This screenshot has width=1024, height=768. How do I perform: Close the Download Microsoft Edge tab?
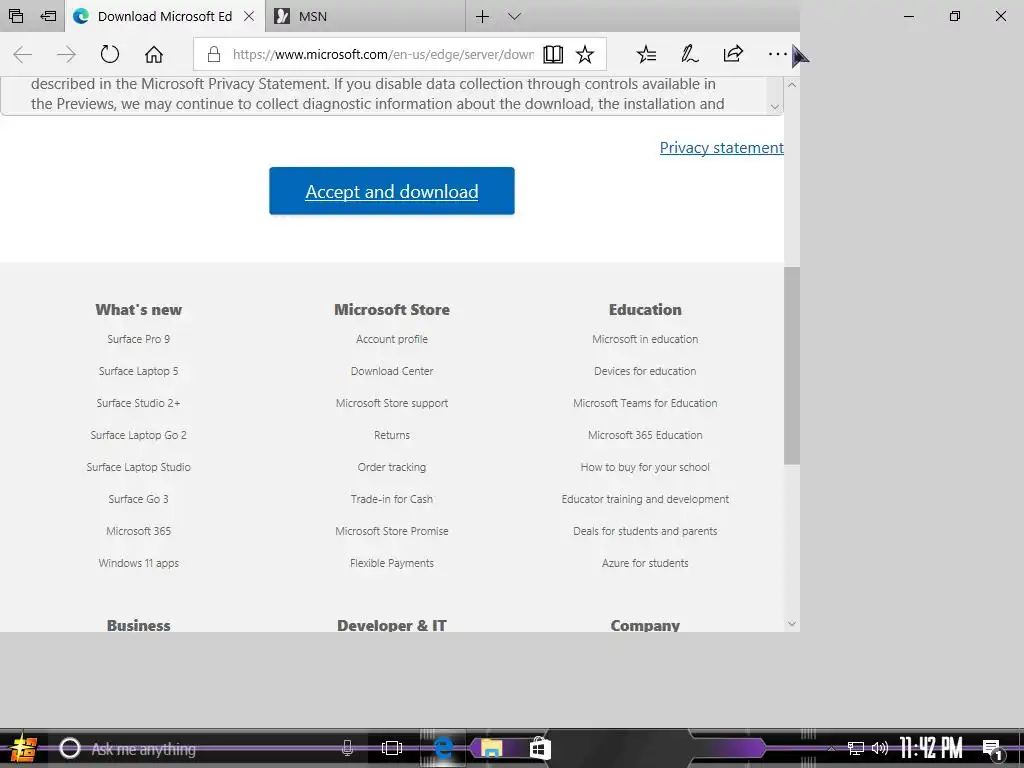tap(249, 16)
